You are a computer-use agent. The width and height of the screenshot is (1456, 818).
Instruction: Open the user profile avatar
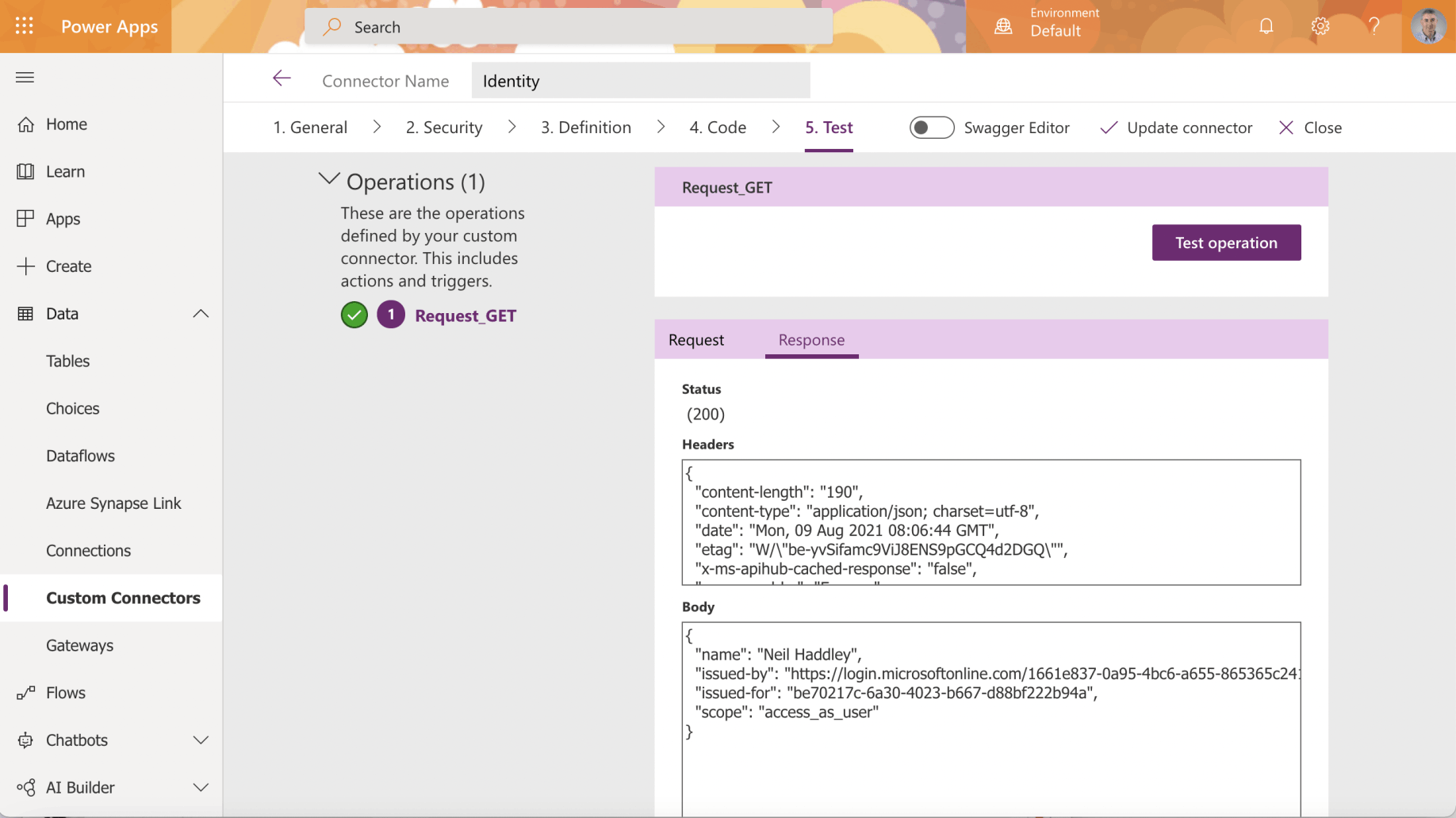coord(1428,26)
